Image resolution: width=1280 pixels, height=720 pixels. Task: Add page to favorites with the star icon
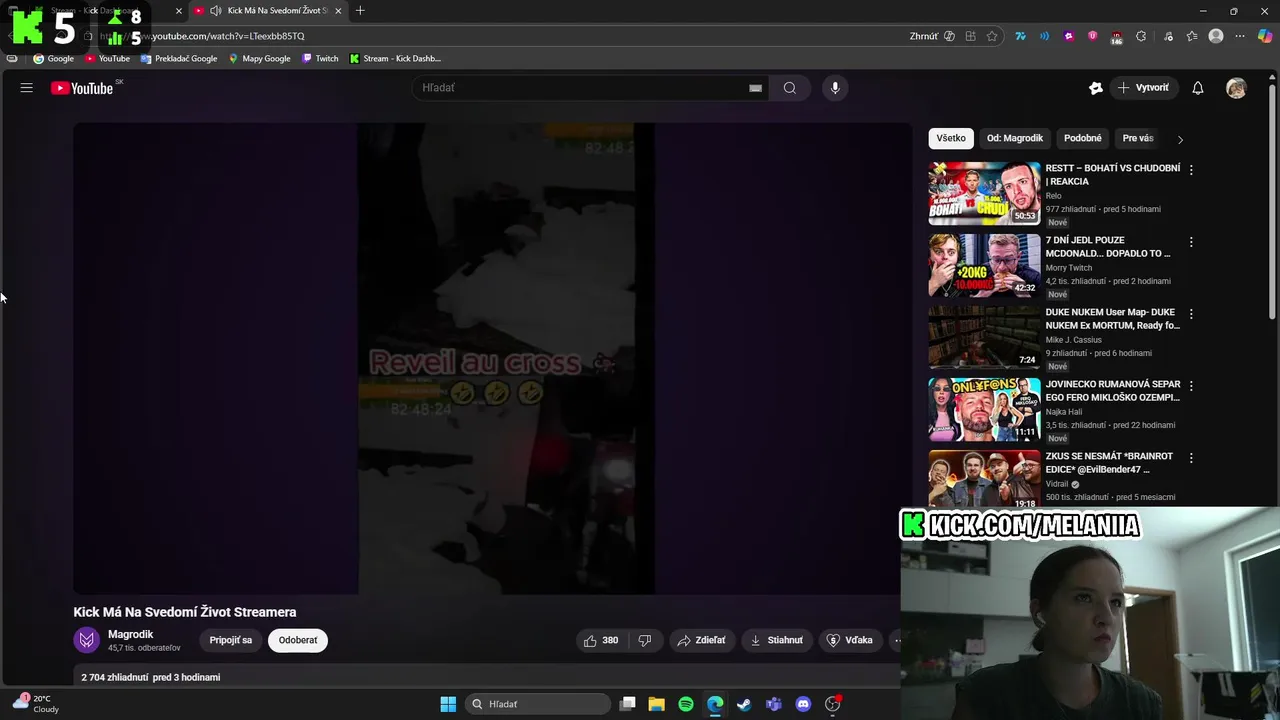tap(992, 36)
